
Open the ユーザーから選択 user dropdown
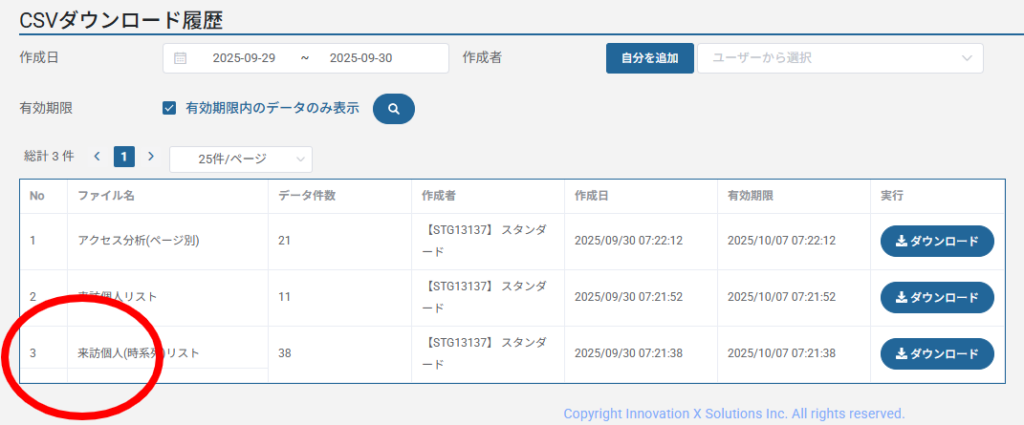pos(840,58)
